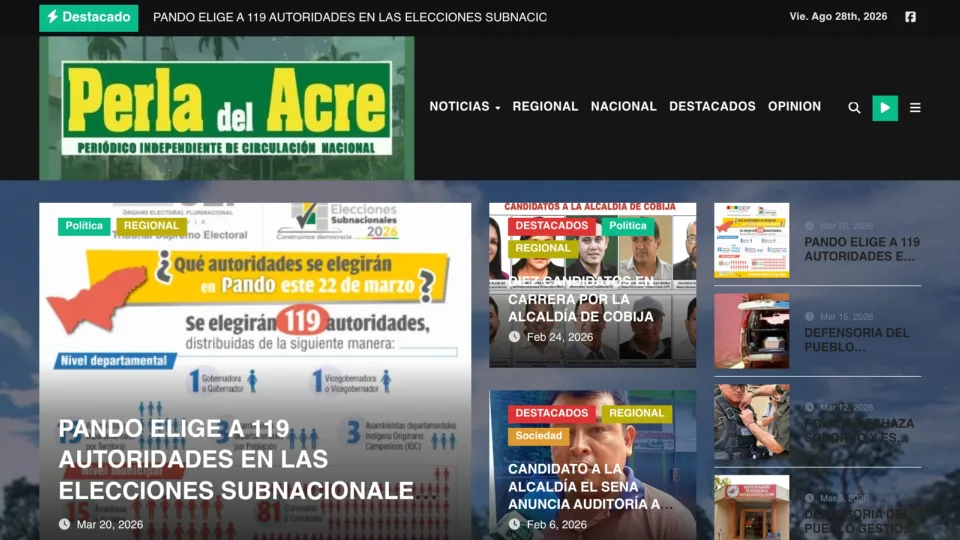Open the DESTACADOS menu section
The width and height of the screenshot is (960, 540).
coord(712,107)
